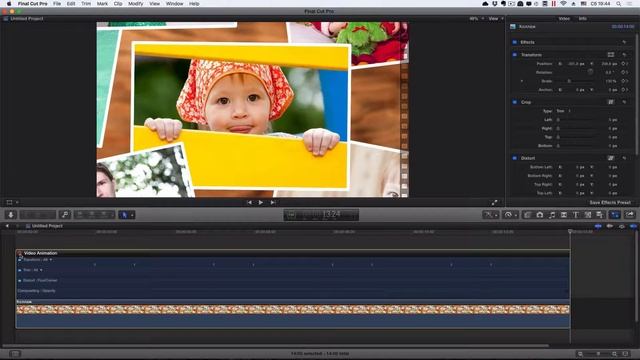Open the Music and Sound browser
The image size is (640, 360).
click(x=552, y=215)
